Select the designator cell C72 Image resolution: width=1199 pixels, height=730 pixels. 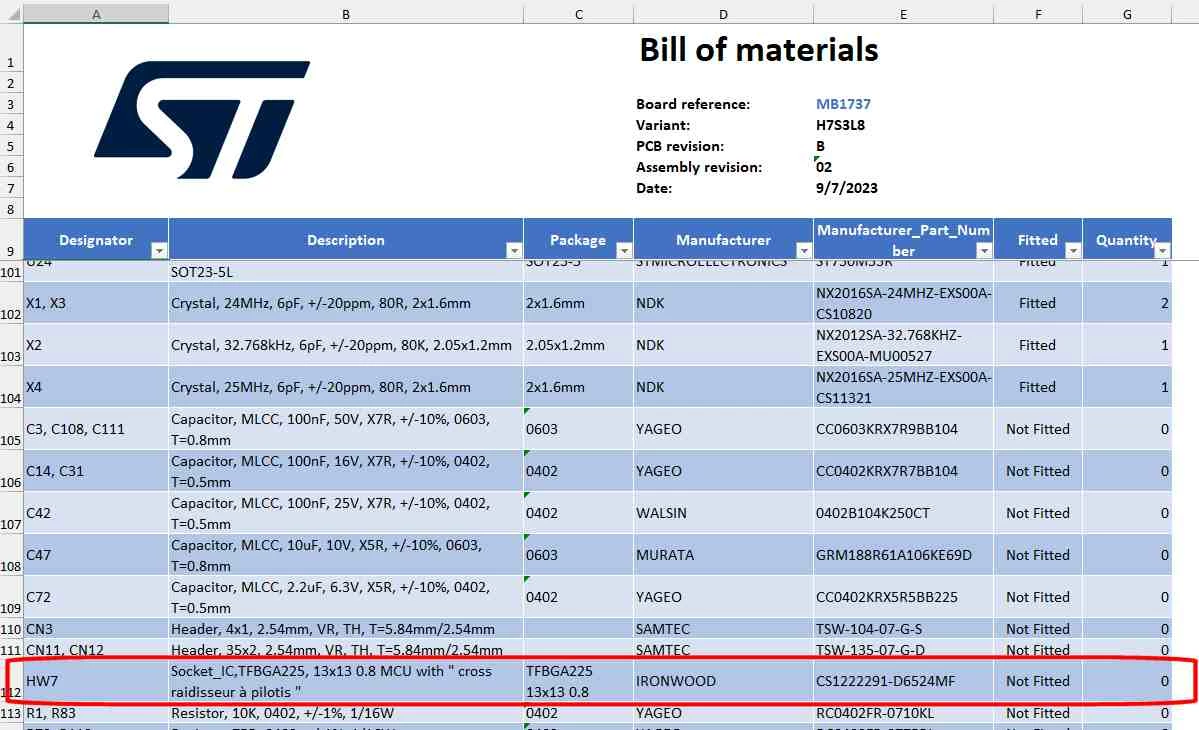(x=96, y=598)
